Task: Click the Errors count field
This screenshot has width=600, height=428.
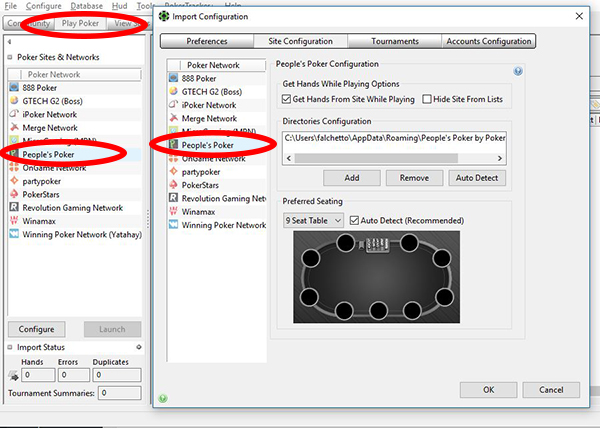Action: click(x=74, y=375)
